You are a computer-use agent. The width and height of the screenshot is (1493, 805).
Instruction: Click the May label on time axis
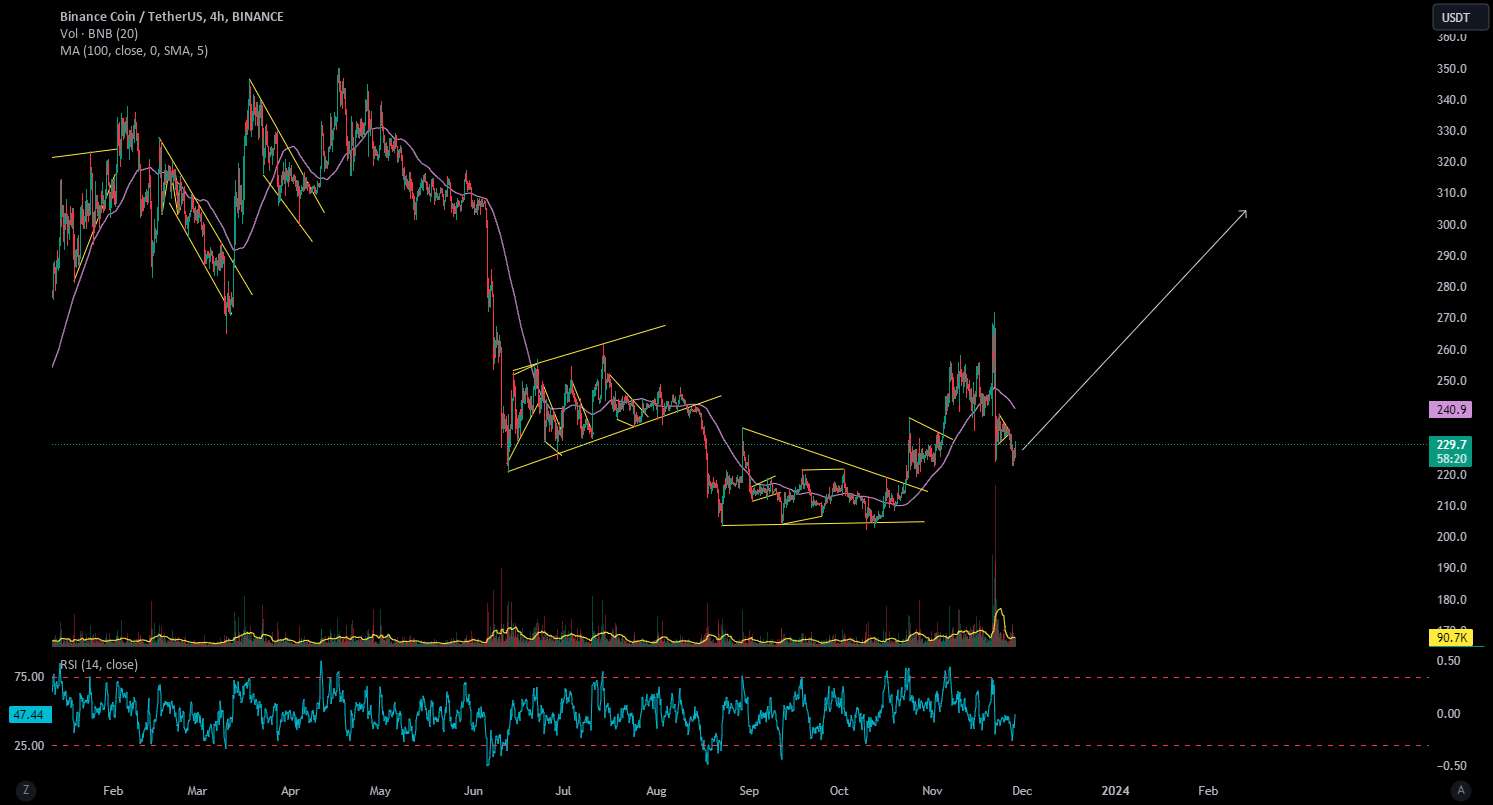click(x=380, y=790)
